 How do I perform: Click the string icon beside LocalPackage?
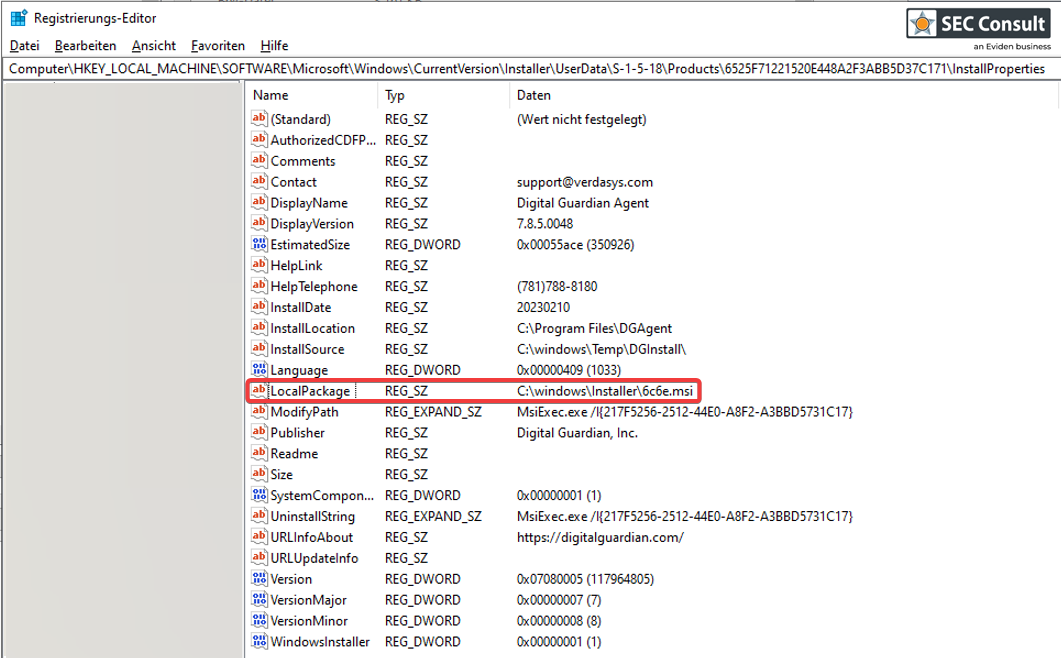pyautogui.click(x=260, y=391)
